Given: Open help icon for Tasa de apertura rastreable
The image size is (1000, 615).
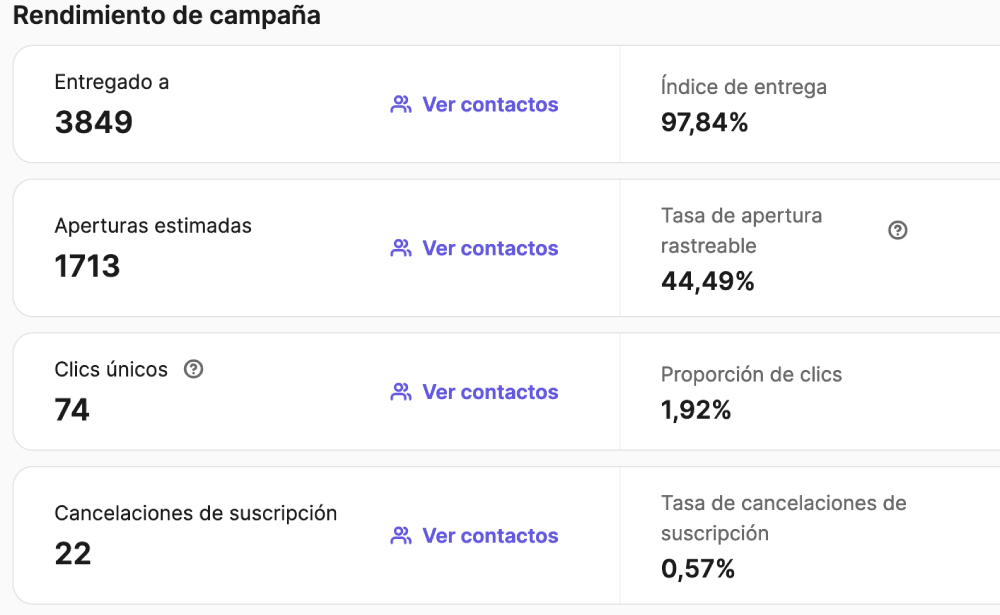Looking at the screenshot, I should [x=897, y=230].
